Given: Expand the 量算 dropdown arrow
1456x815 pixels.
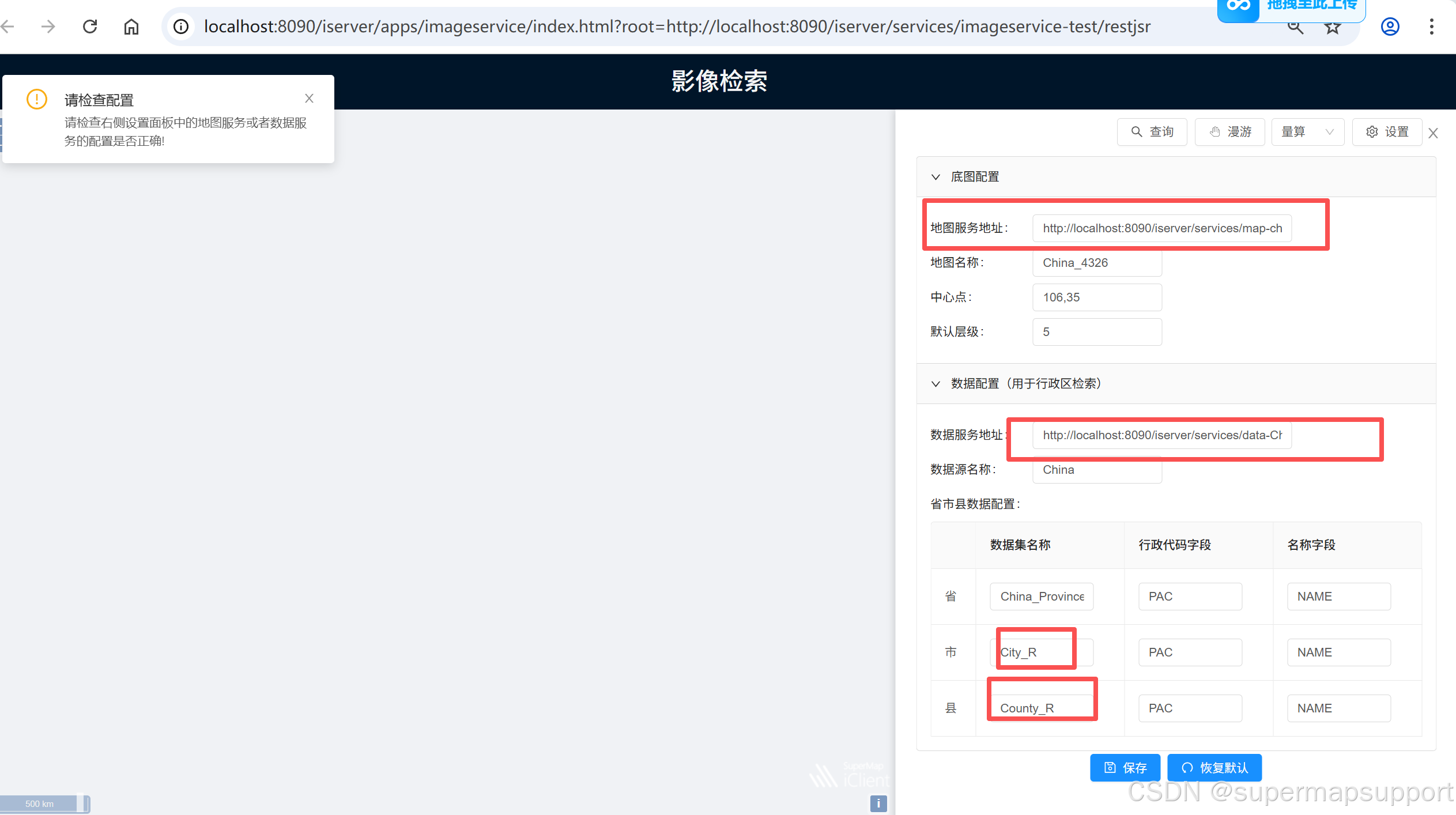Looking at the screenshot, I should point(1330,131).
